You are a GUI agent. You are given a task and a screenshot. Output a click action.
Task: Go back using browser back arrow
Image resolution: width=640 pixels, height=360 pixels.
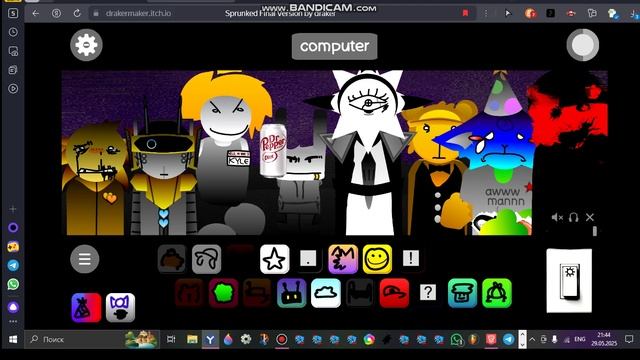click(x=36, y=13)
